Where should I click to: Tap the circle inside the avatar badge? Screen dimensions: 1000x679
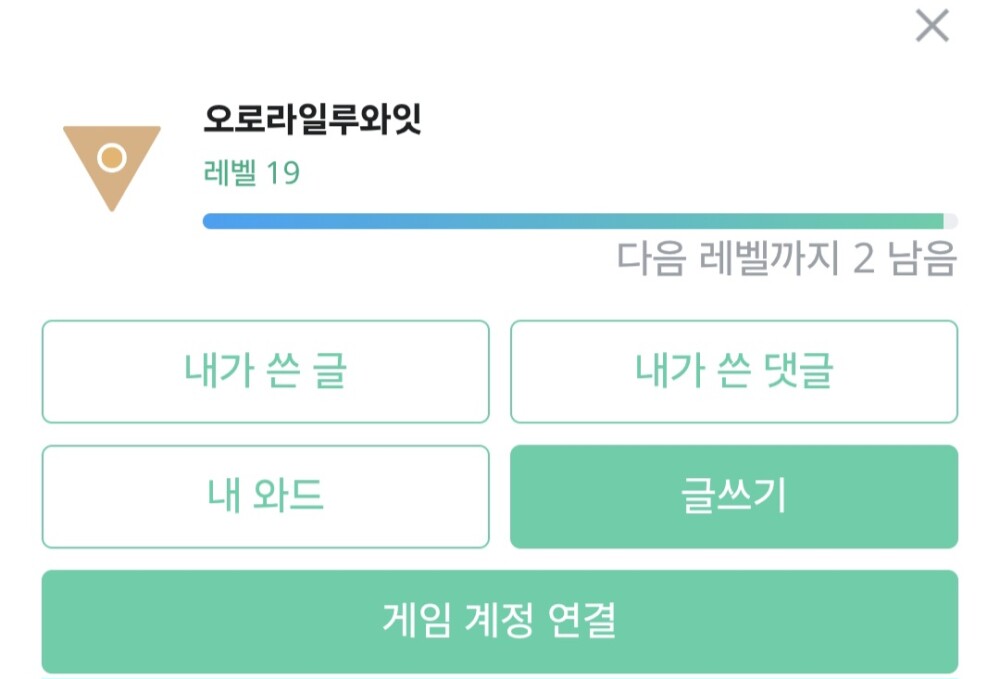(112, 158)
